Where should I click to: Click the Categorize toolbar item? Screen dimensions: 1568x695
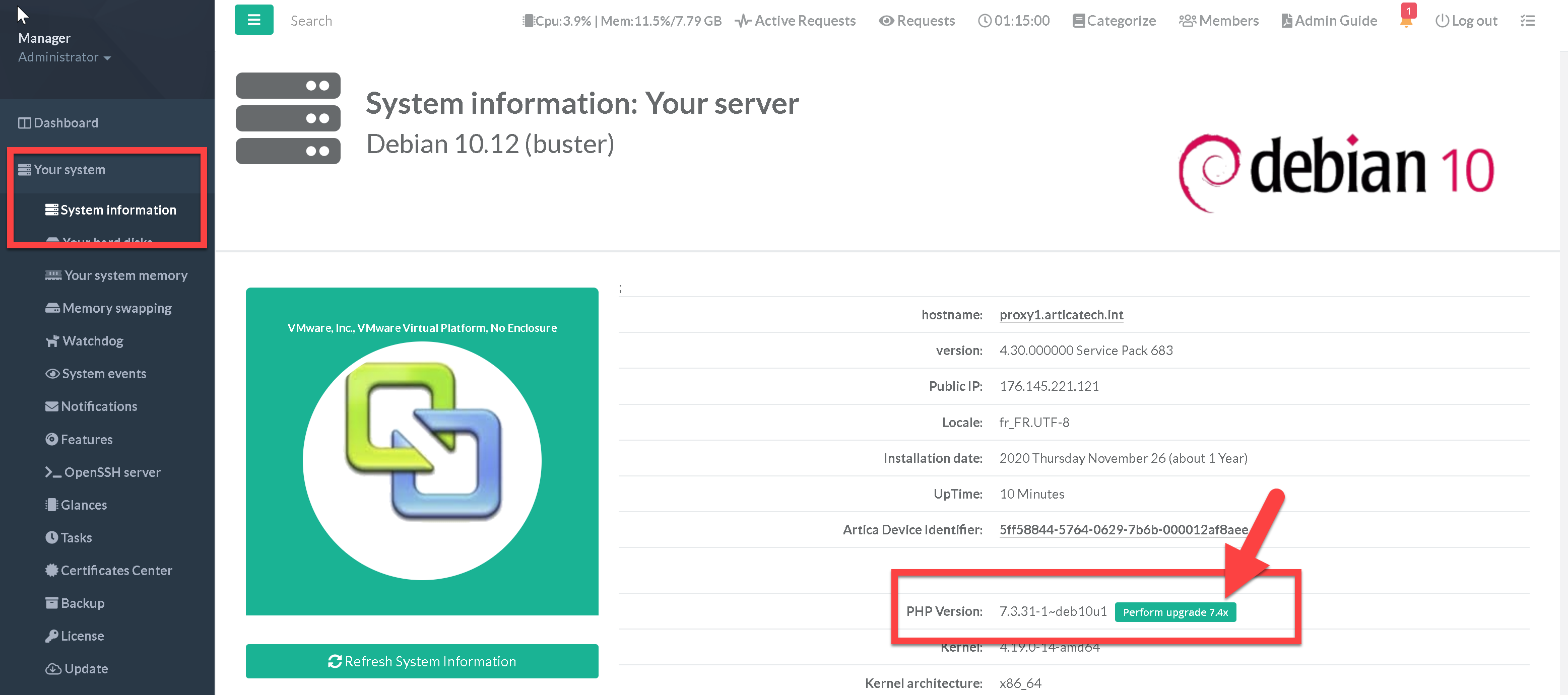click(1114, 21)
